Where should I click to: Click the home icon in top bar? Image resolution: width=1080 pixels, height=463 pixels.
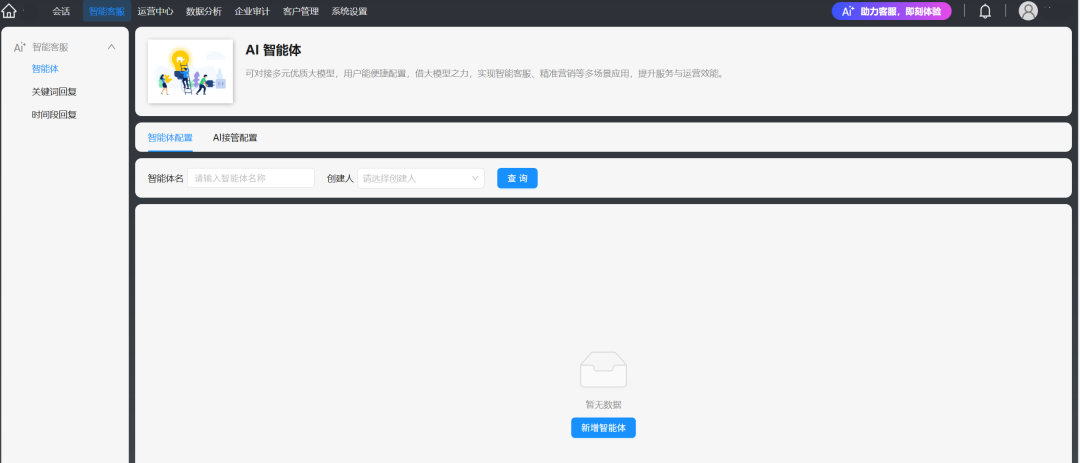[9, 11]
